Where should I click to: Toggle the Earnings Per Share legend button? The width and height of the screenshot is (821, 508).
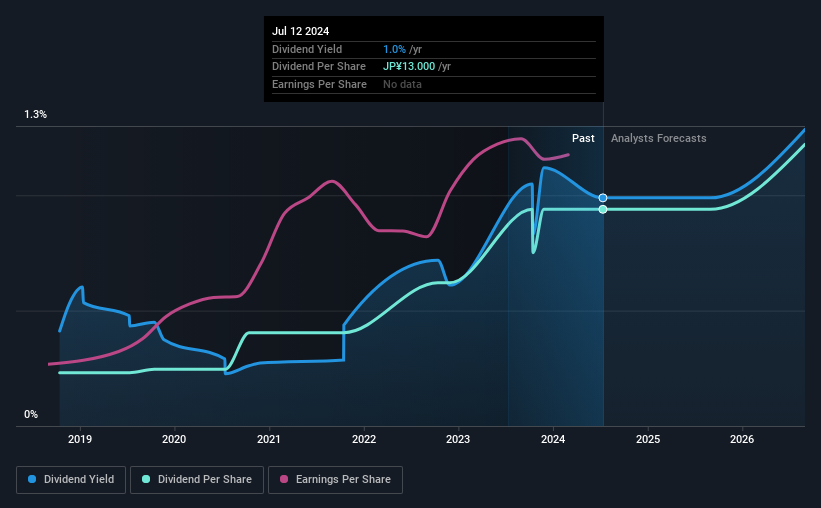tap(335, 480)
